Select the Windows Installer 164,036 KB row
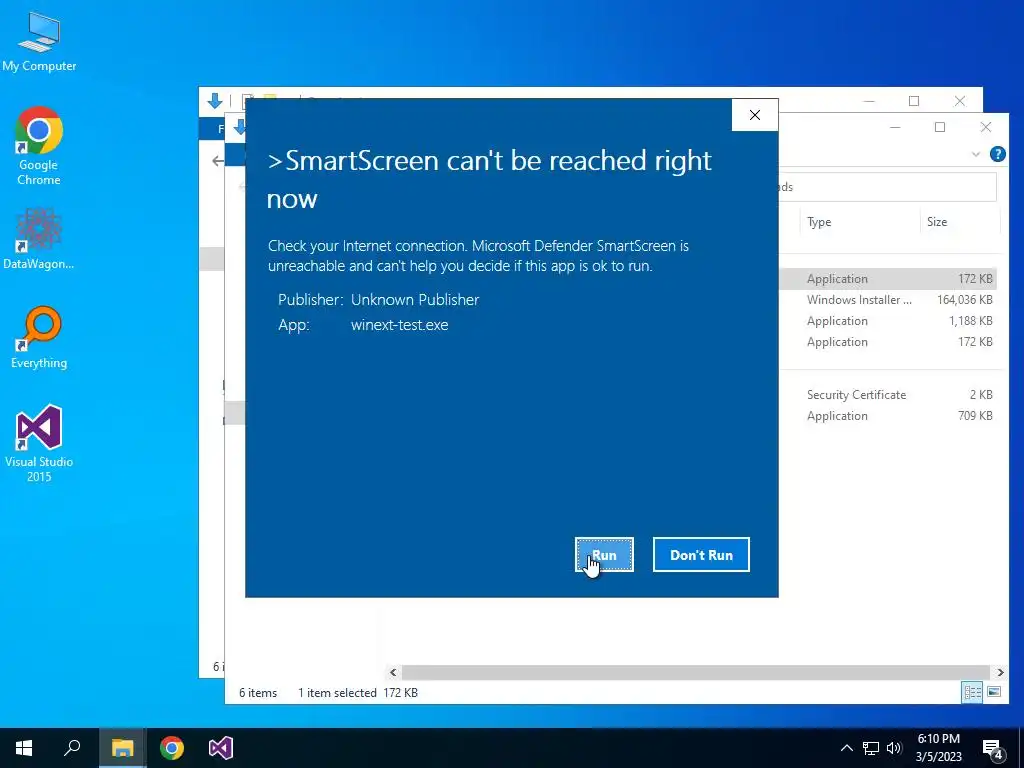Viewport: 1024px width, 768px height. click(888, 300)
